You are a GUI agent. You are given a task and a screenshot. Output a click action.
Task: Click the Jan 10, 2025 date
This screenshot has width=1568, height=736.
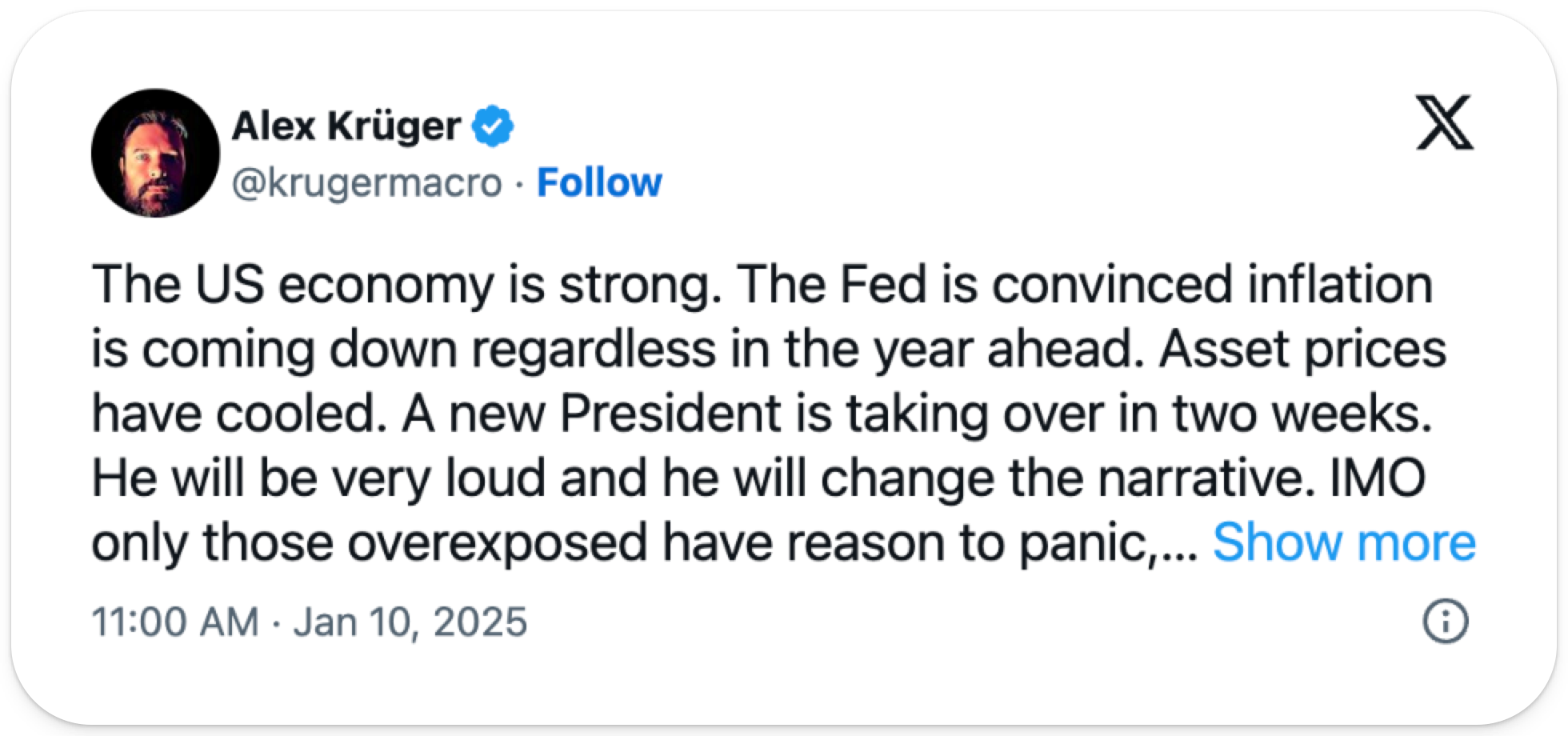410,622
